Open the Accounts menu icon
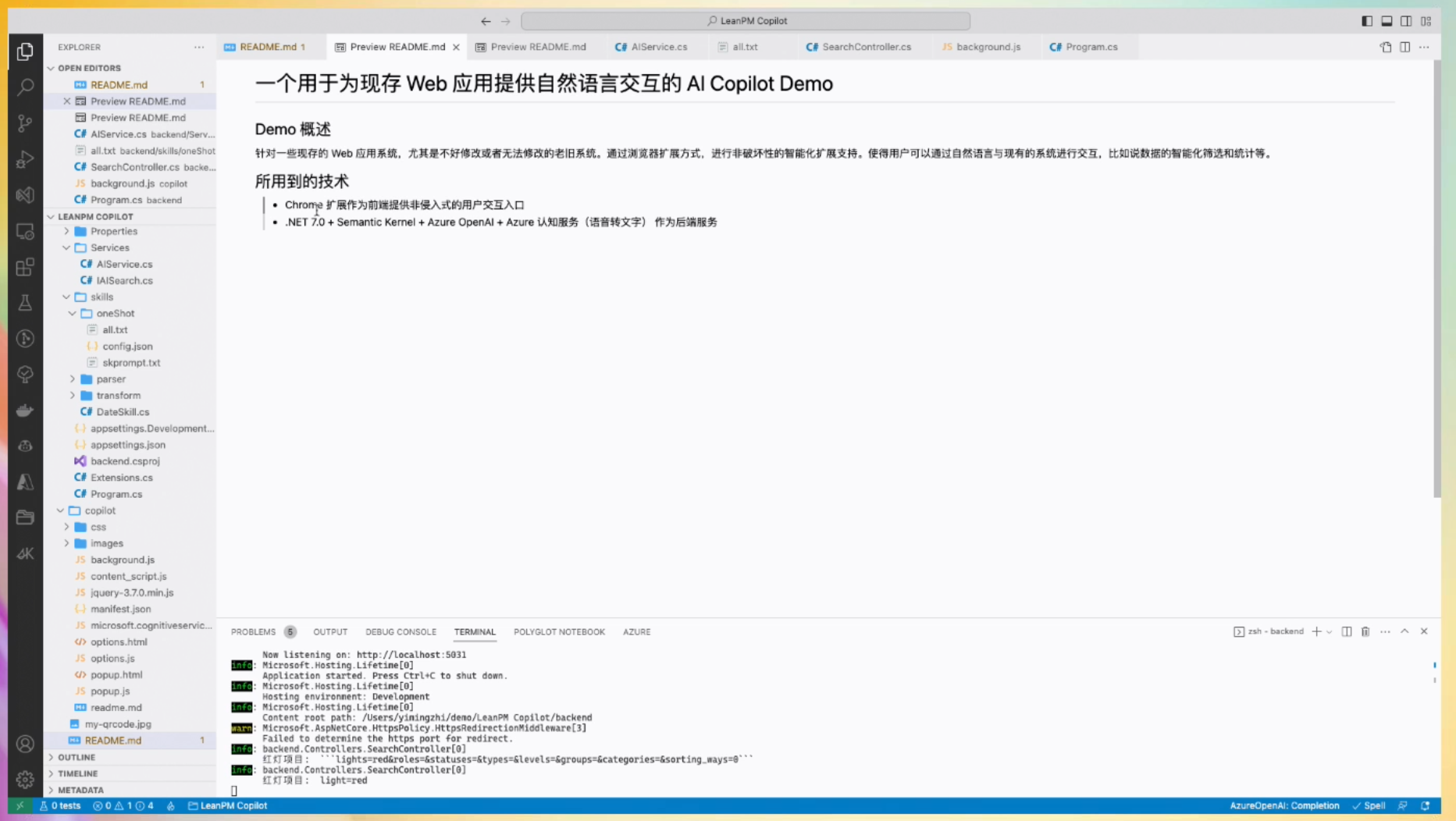The height and width of the screenshot is (821, 1456). tap(25, 744)
